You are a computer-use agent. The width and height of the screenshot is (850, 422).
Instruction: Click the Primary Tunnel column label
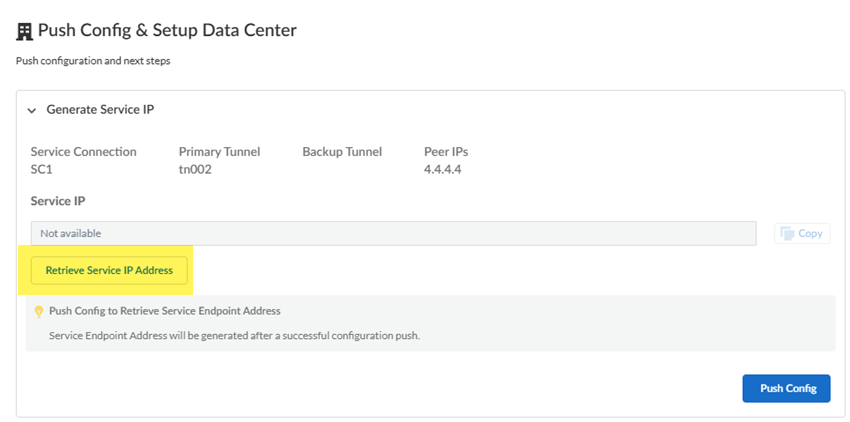(x=219, y=152)
